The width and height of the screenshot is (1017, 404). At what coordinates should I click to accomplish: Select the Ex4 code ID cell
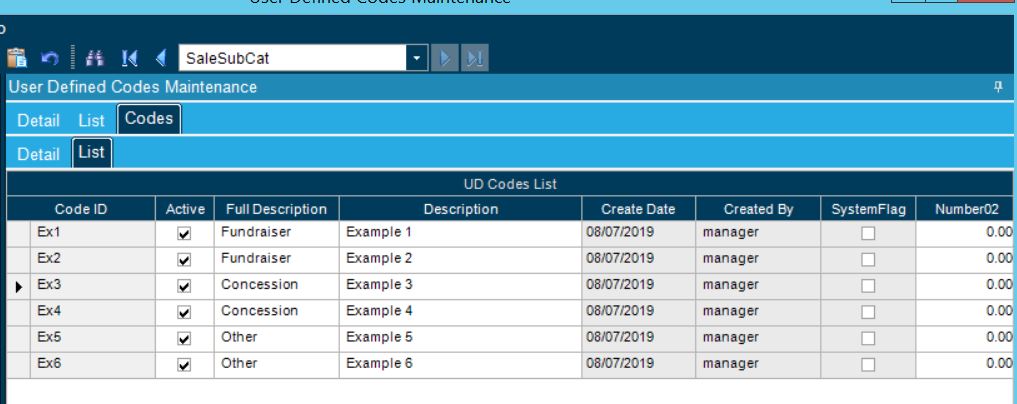tap(93, 313)
